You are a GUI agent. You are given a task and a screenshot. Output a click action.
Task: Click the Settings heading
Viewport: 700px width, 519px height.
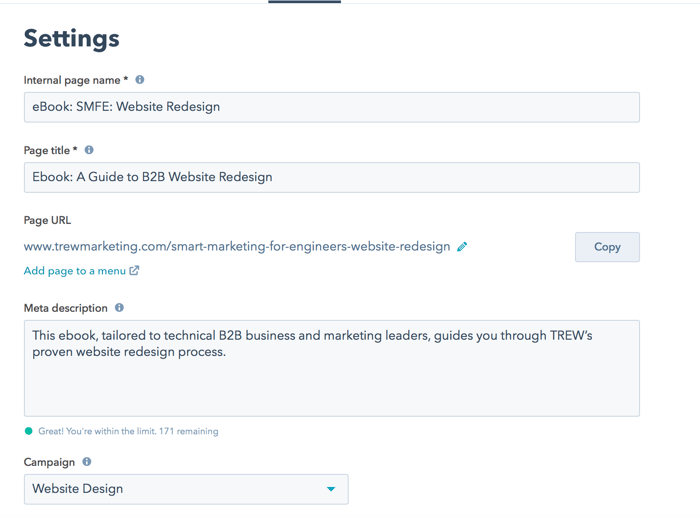point(71,39)
